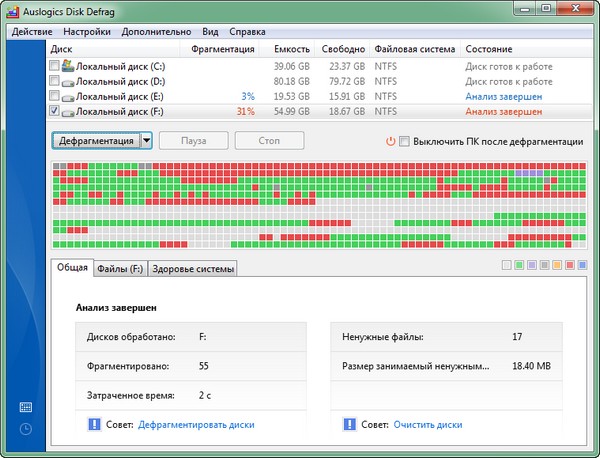Click the drive icon for Локальный диск (C:)
The width and height of the screenshot is (600, 458).
pos(68,66)
